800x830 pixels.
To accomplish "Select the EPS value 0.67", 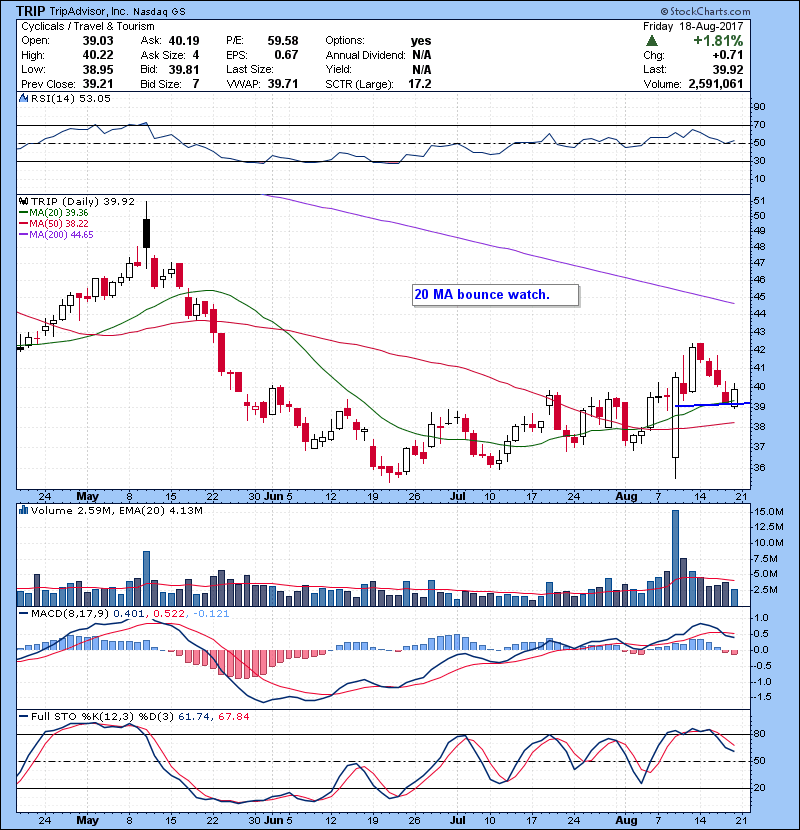I will click(286, 55).
